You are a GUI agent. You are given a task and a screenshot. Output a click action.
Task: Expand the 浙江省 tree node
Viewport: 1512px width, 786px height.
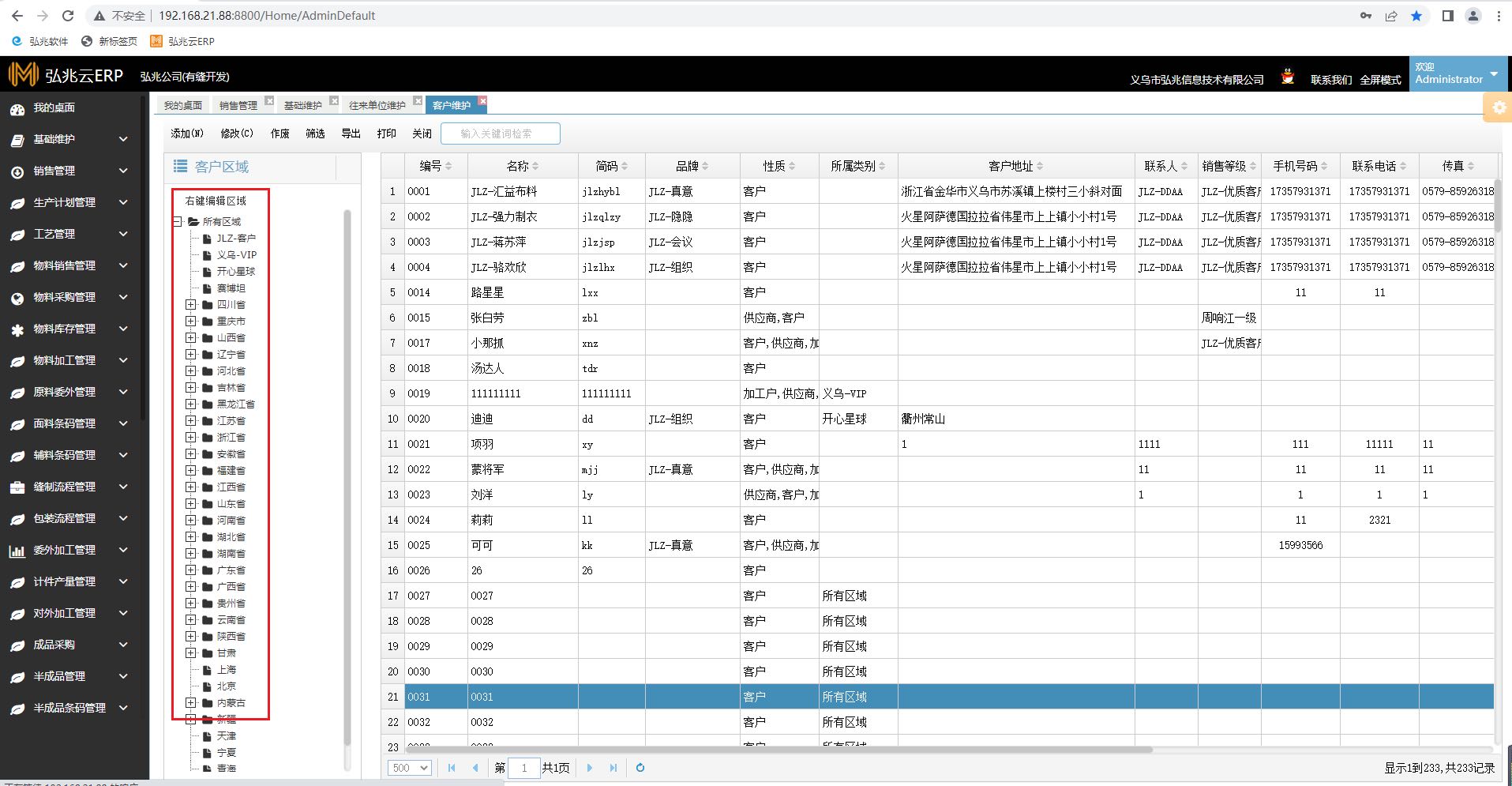pyautogui.click(x=190, y=438)
